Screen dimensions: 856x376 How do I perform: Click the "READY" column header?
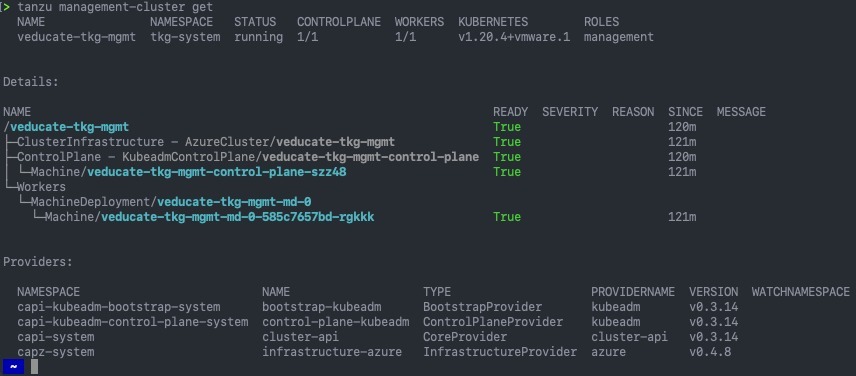(x=510, y=112)
